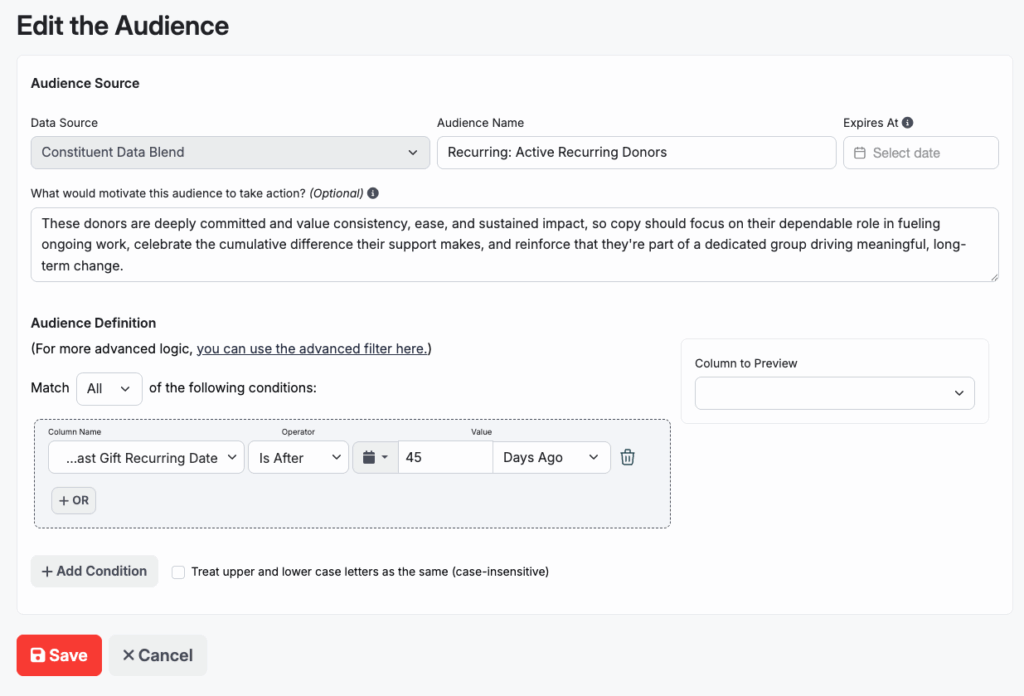This screenshot has height=696, width=1024.
Task: Add an OR clause to condition
Action: pyautogui.click(x=74, y=500)
